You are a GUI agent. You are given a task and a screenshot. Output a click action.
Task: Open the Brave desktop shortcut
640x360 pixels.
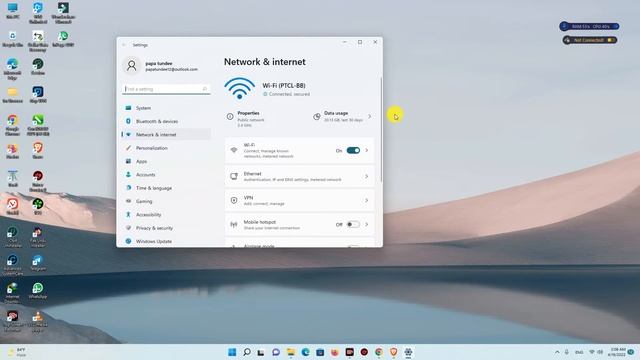38,150
